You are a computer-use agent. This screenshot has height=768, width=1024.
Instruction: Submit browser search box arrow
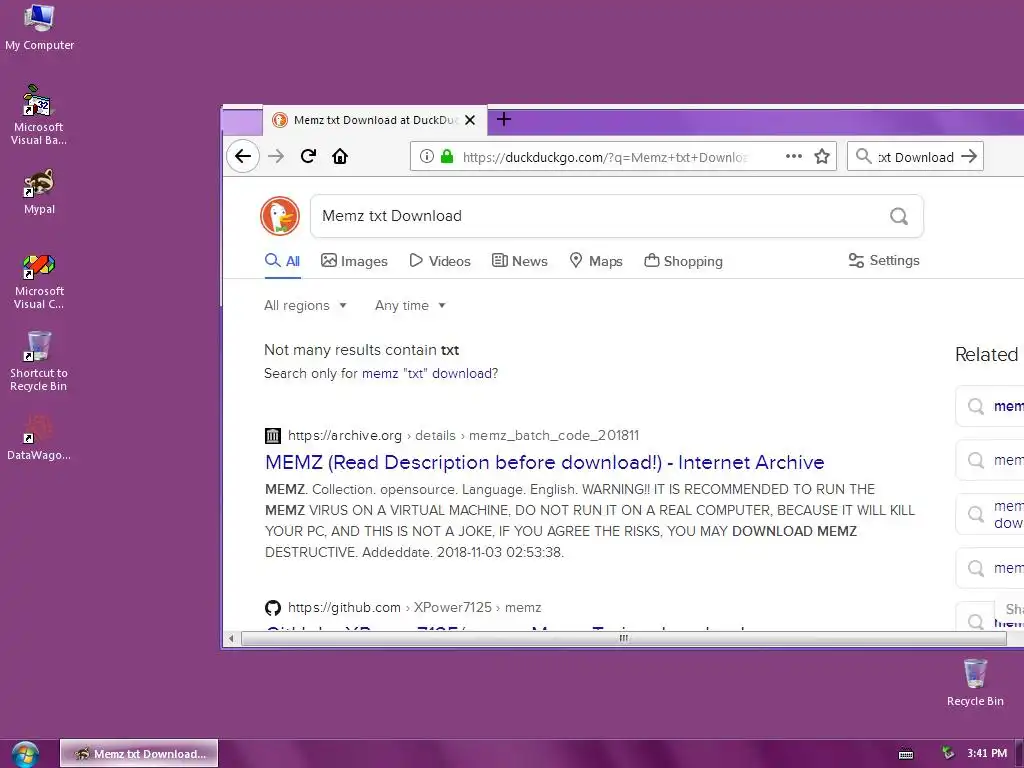[969, 156]
